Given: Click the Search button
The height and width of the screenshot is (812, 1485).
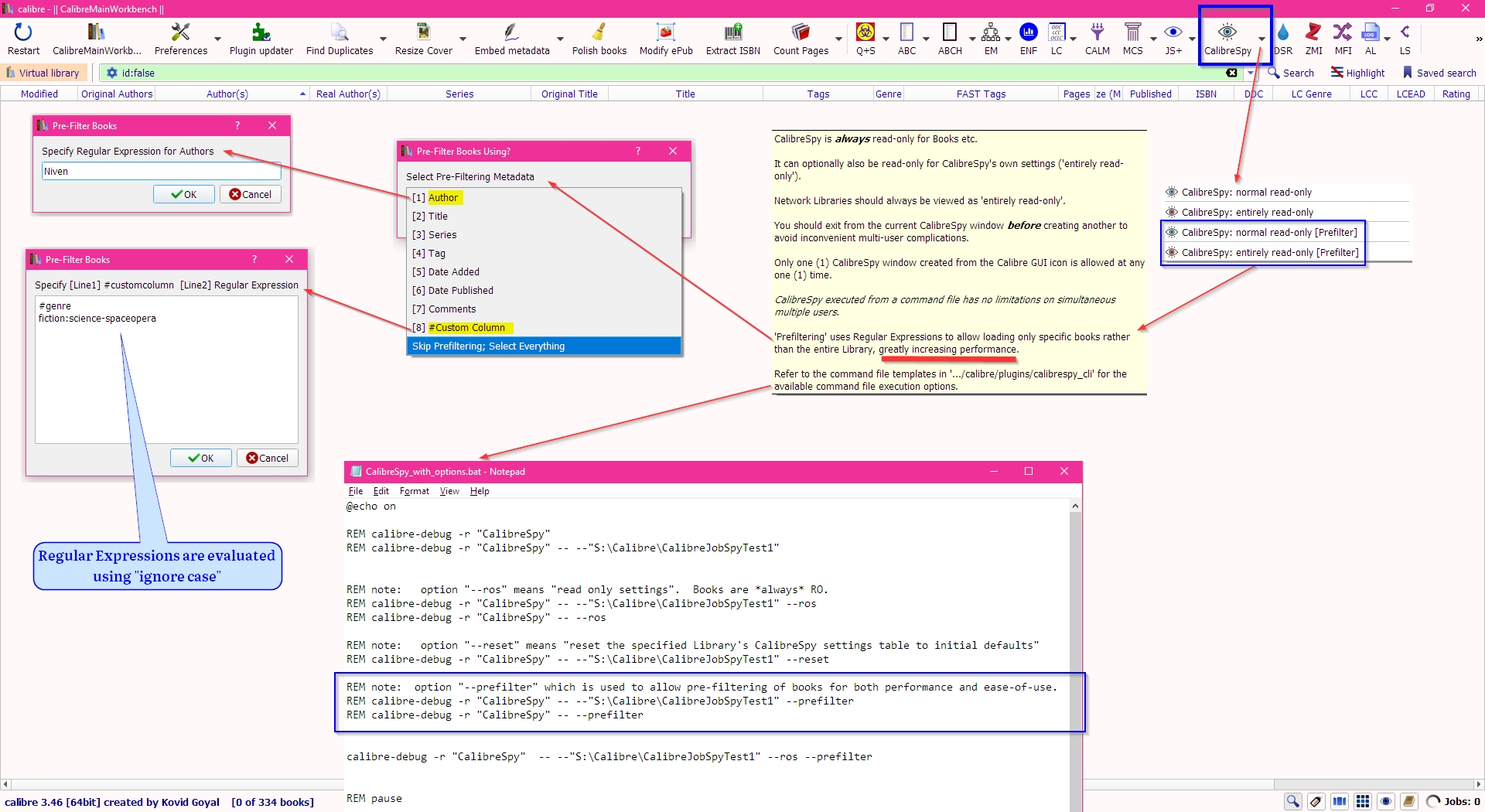Looking at the screenshot, I should point(1291,73).
